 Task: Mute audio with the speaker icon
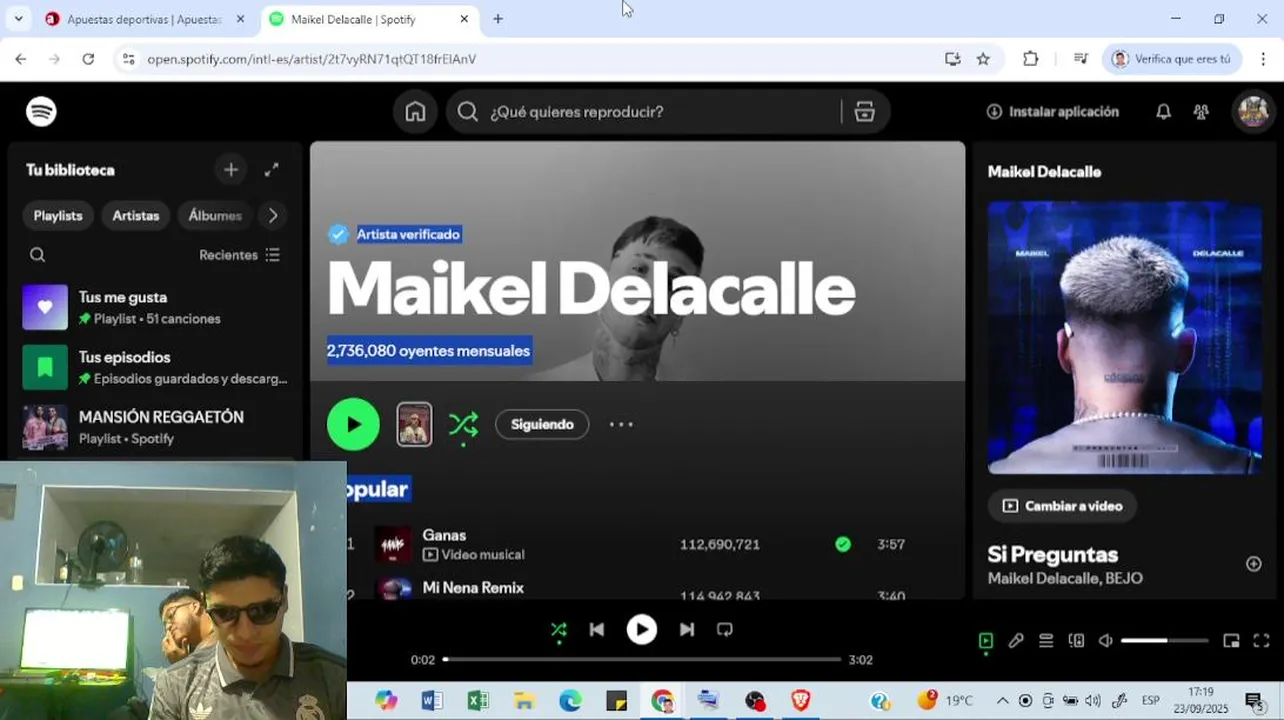point(1105,641)
